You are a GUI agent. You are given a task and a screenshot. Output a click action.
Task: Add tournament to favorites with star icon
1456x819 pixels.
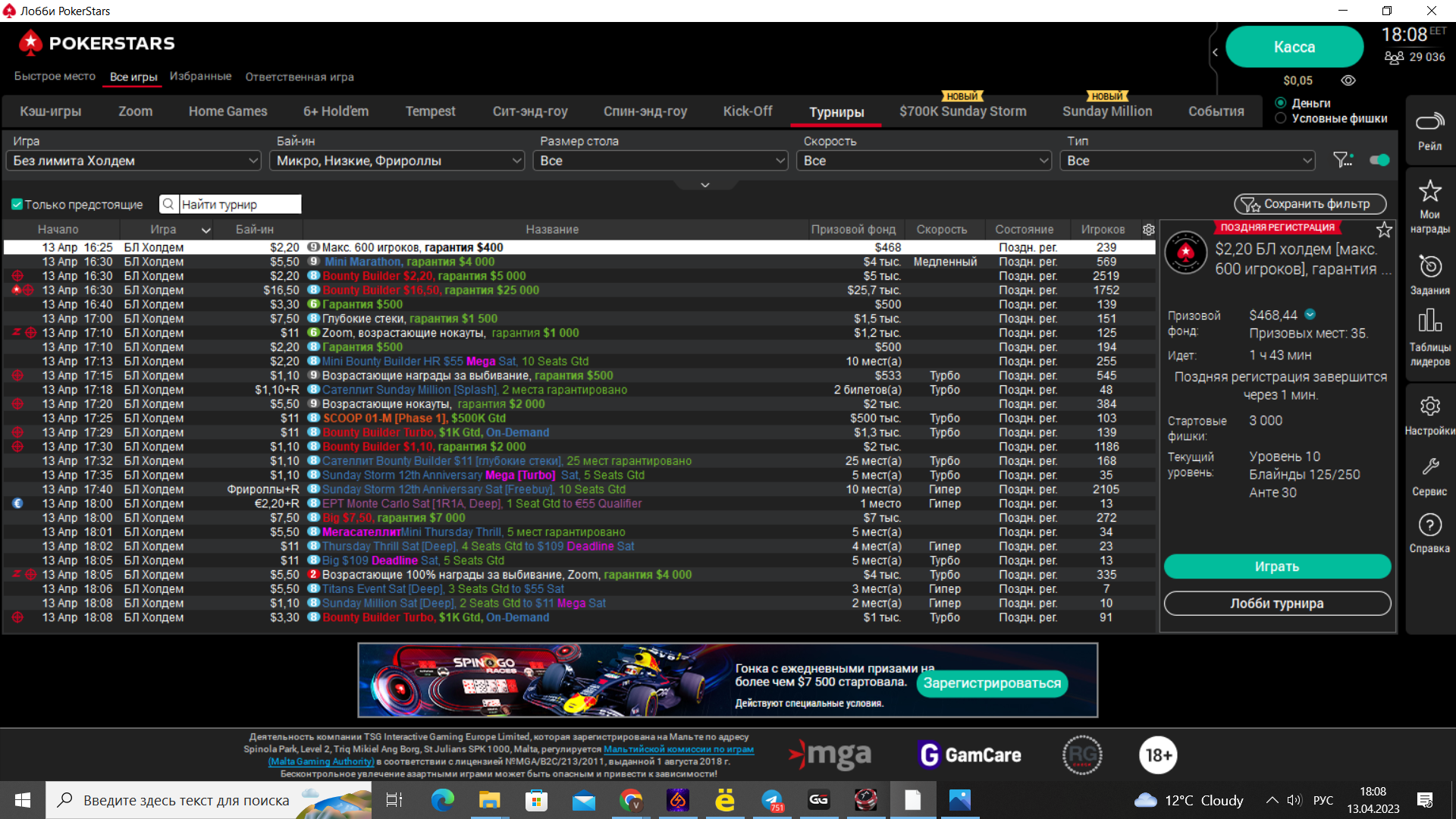tap(1384, 229)
